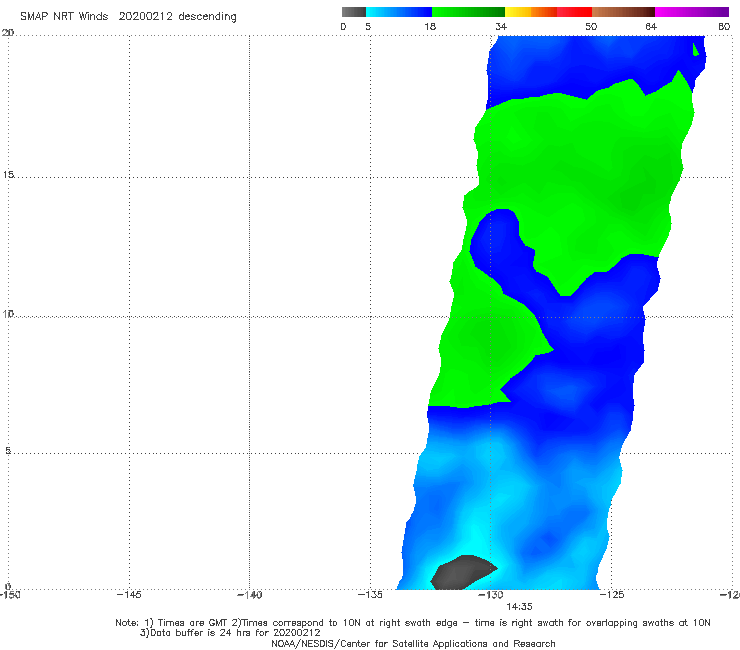Click the longitude axis label '-130'
This screenshot has width=740, height=650.
pos(491,595)
